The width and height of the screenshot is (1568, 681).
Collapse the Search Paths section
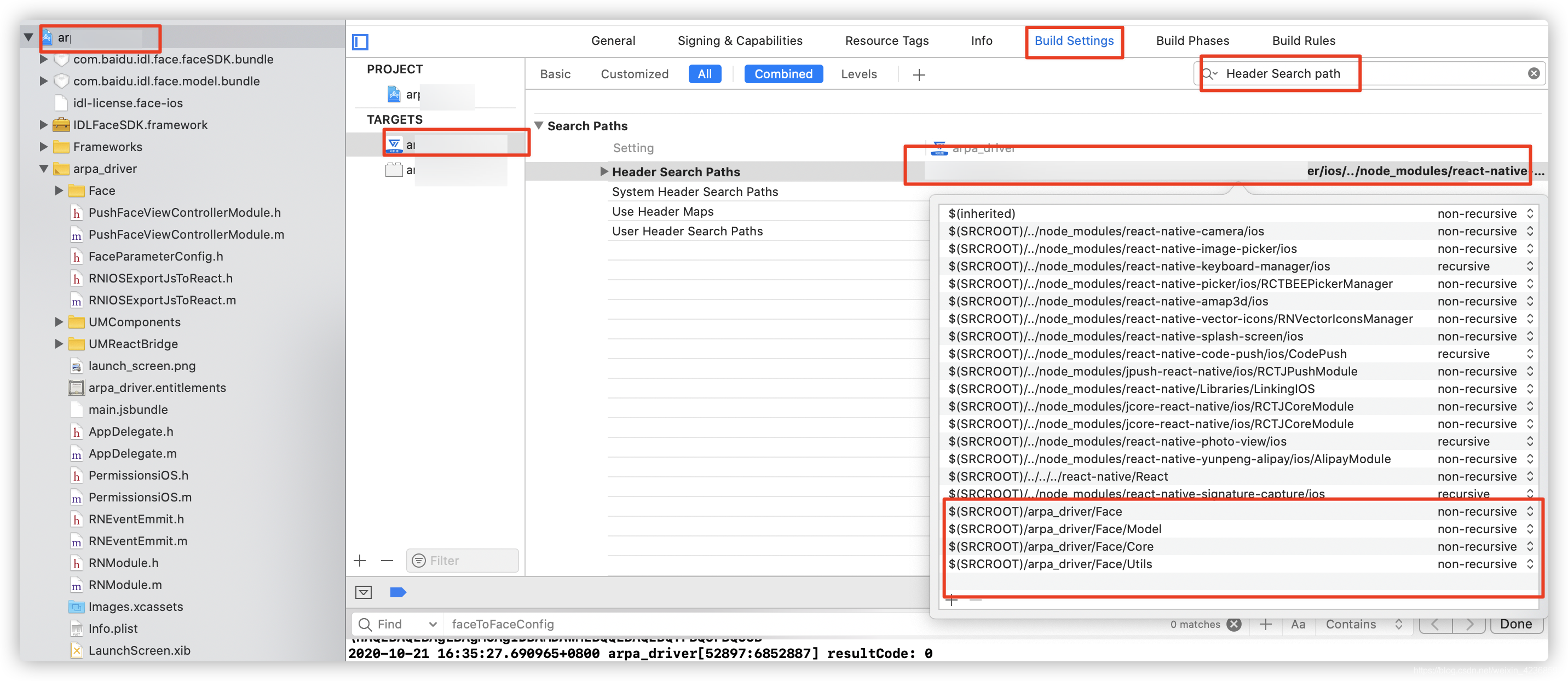point(539,125)
